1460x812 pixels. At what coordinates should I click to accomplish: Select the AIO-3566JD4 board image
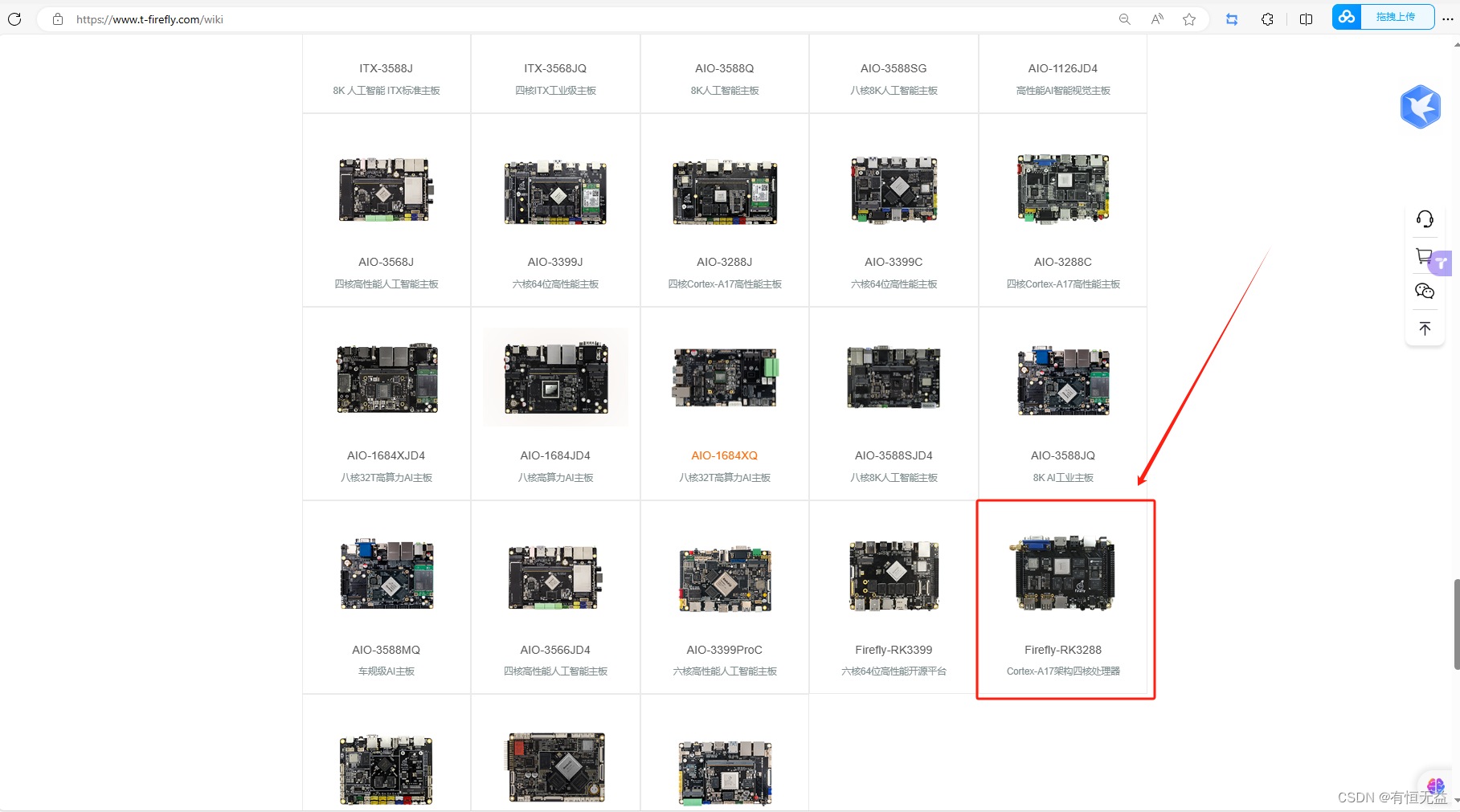[555, 577]
